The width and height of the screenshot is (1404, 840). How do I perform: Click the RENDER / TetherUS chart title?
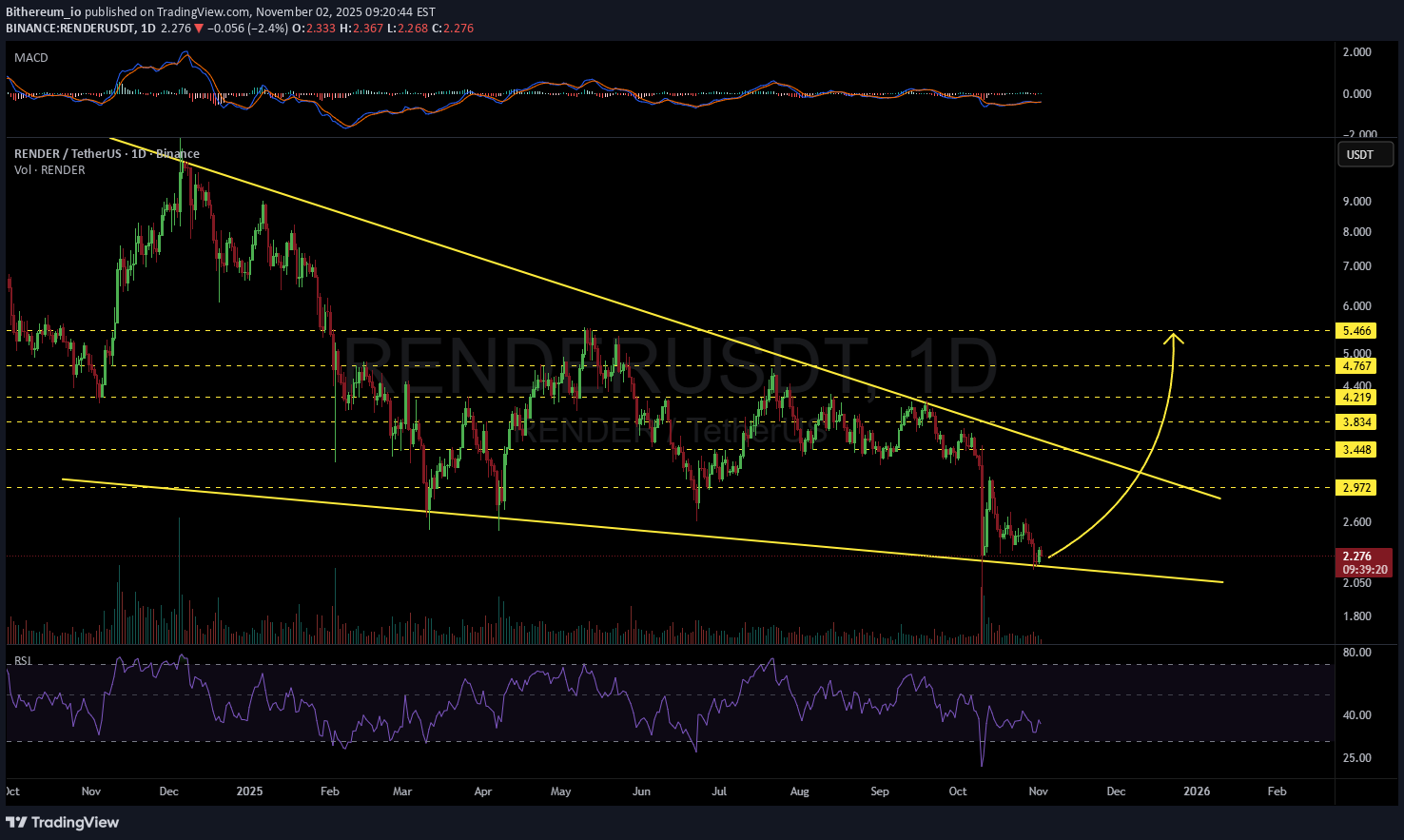(x=68, y=154)
